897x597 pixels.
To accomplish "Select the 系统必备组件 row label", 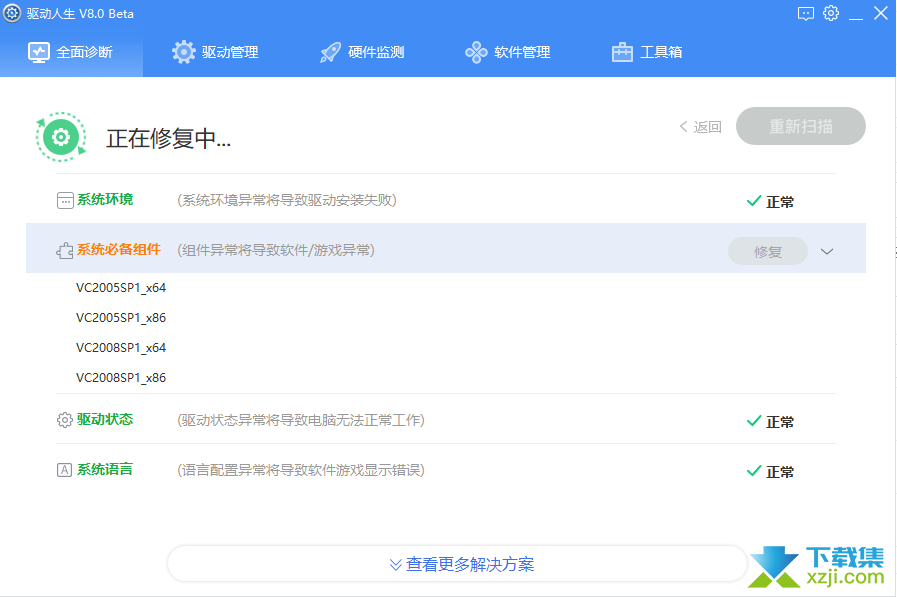I will pos(119,249).
